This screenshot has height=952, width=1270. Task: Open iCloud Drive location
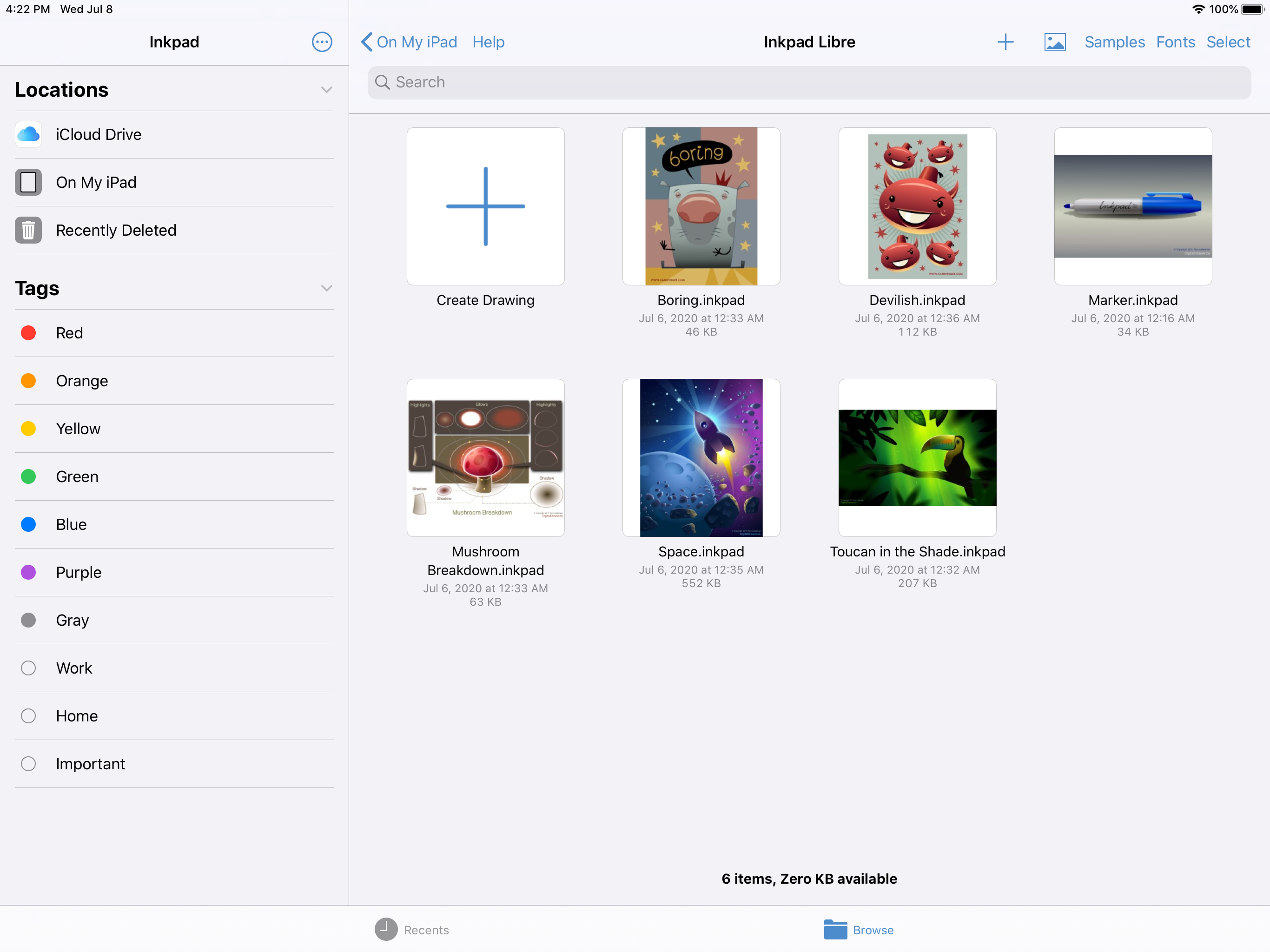click(x=98, y=134)
